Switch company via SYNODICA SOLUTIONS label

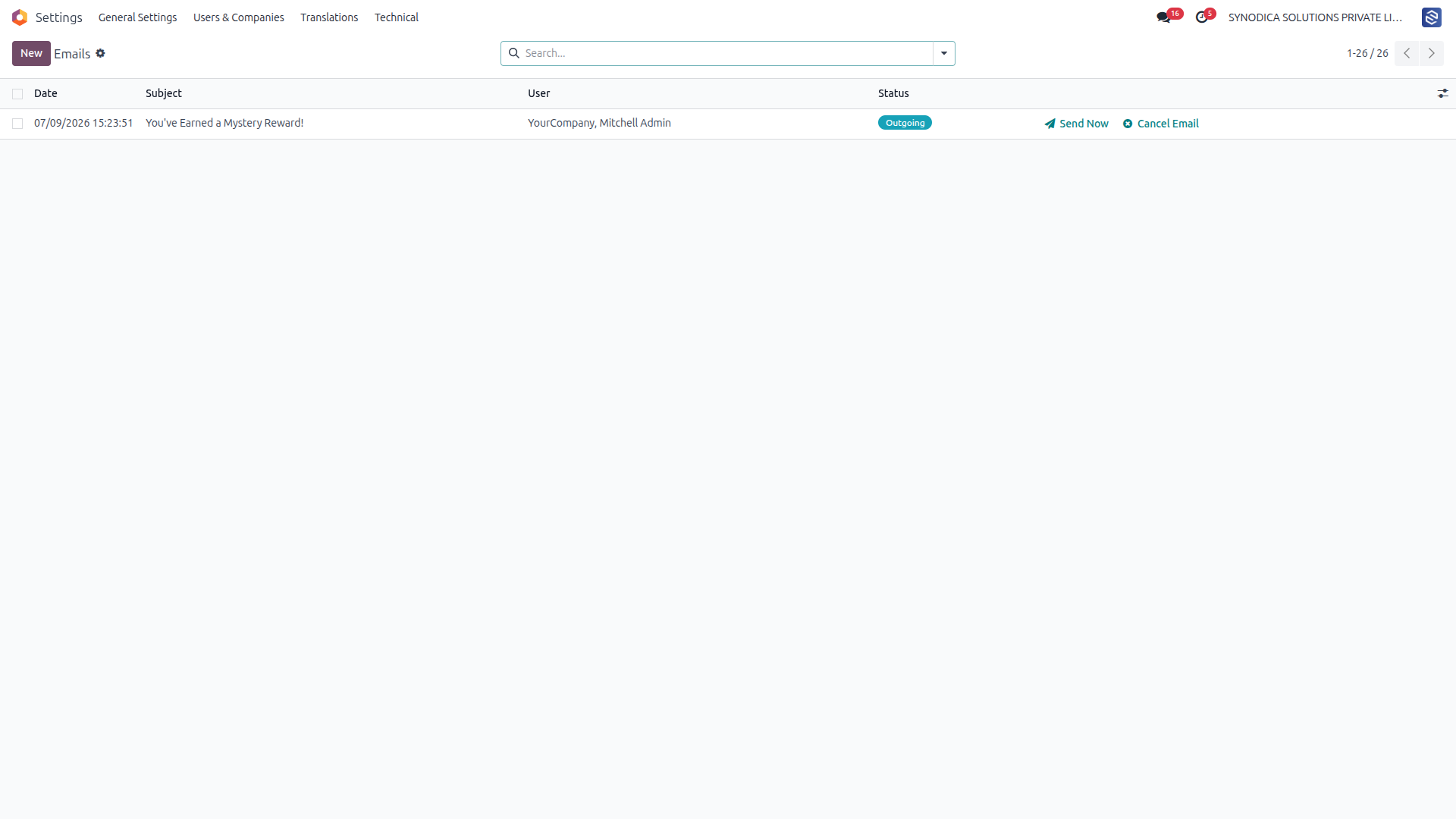pos(1315,17)
